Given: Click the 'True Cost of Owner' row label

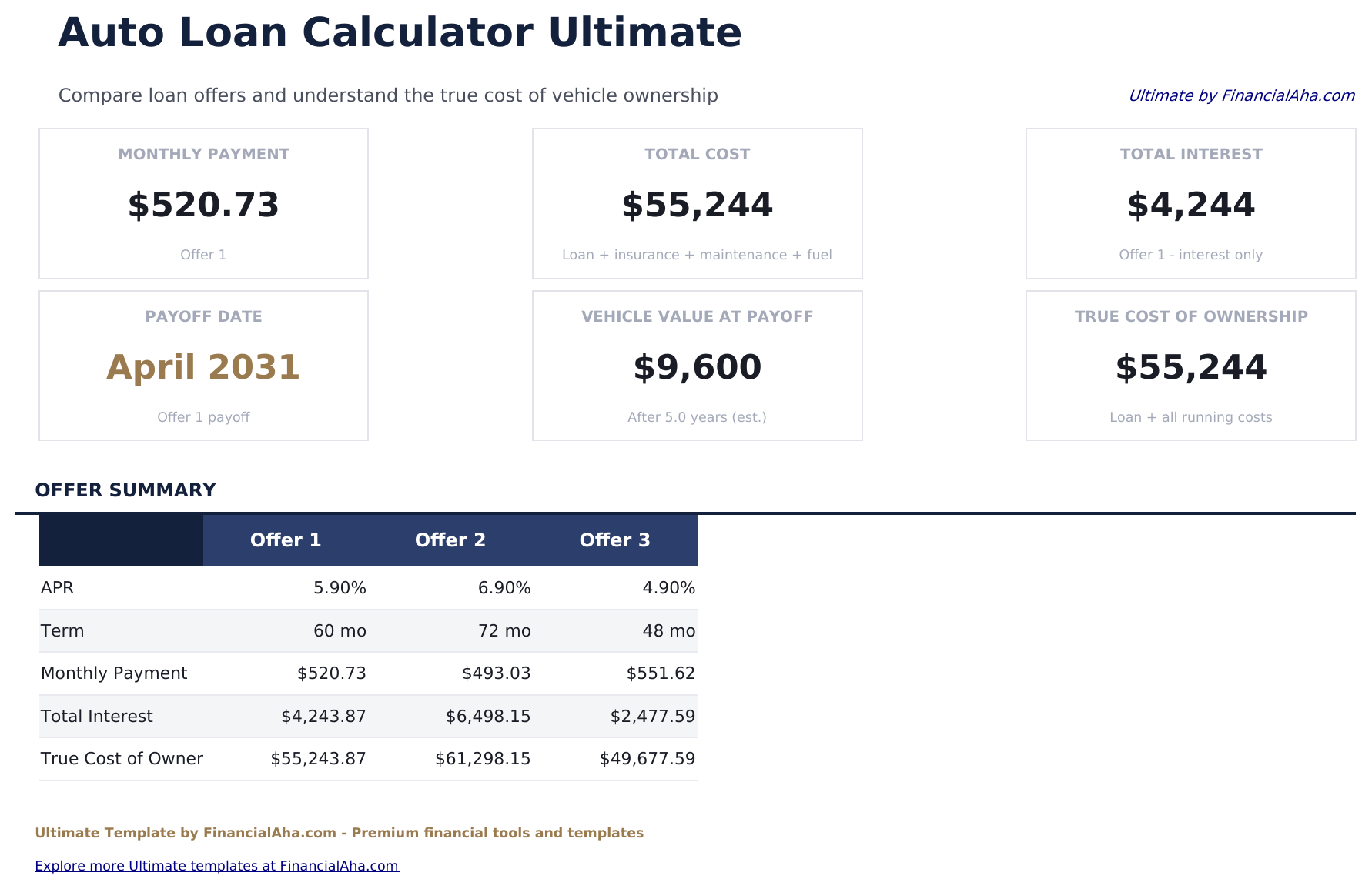Looking at the screenshot, I should [122, 759].
